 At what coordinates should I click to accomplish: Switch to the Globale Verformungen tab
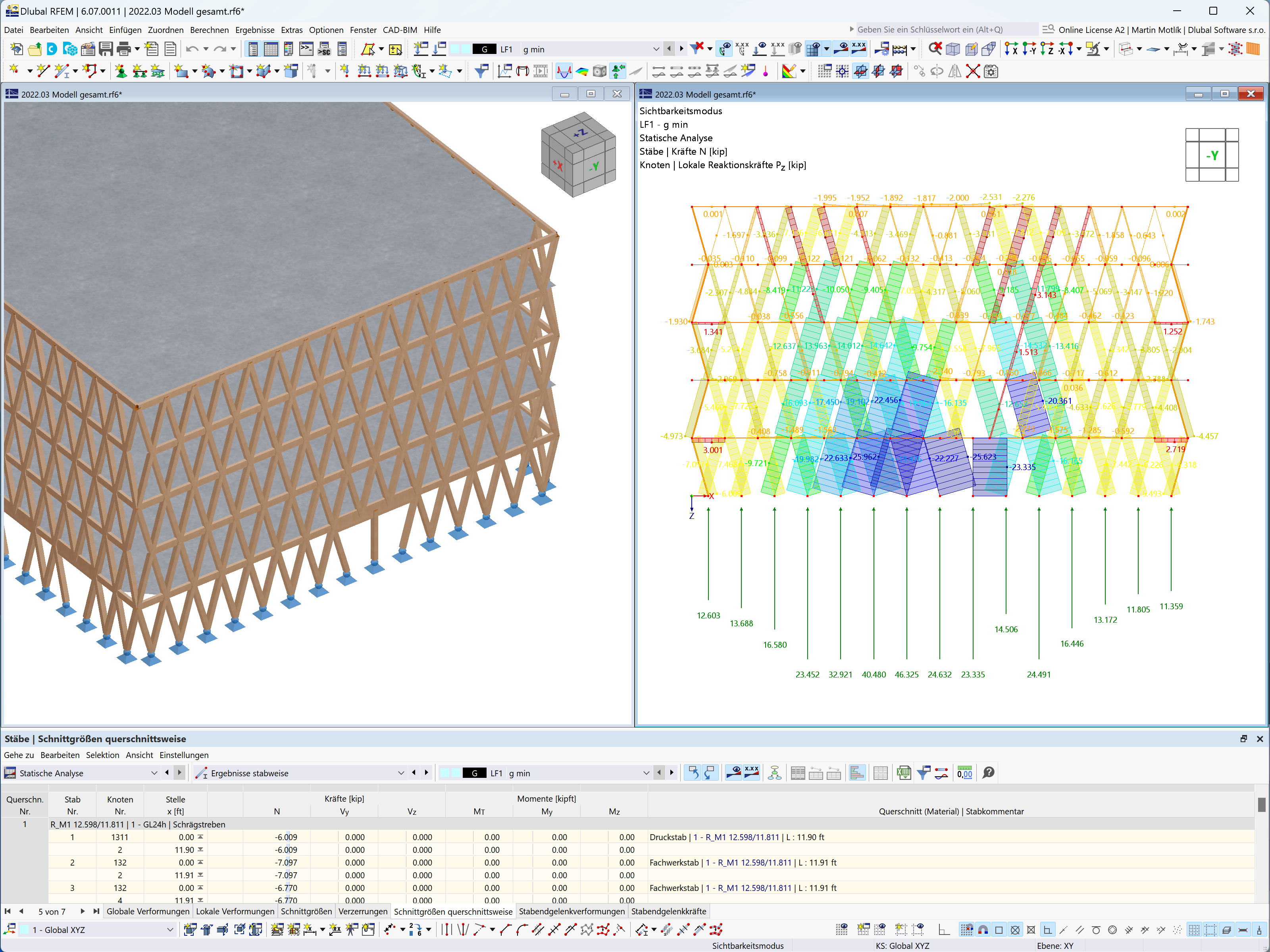pos(148,911)
